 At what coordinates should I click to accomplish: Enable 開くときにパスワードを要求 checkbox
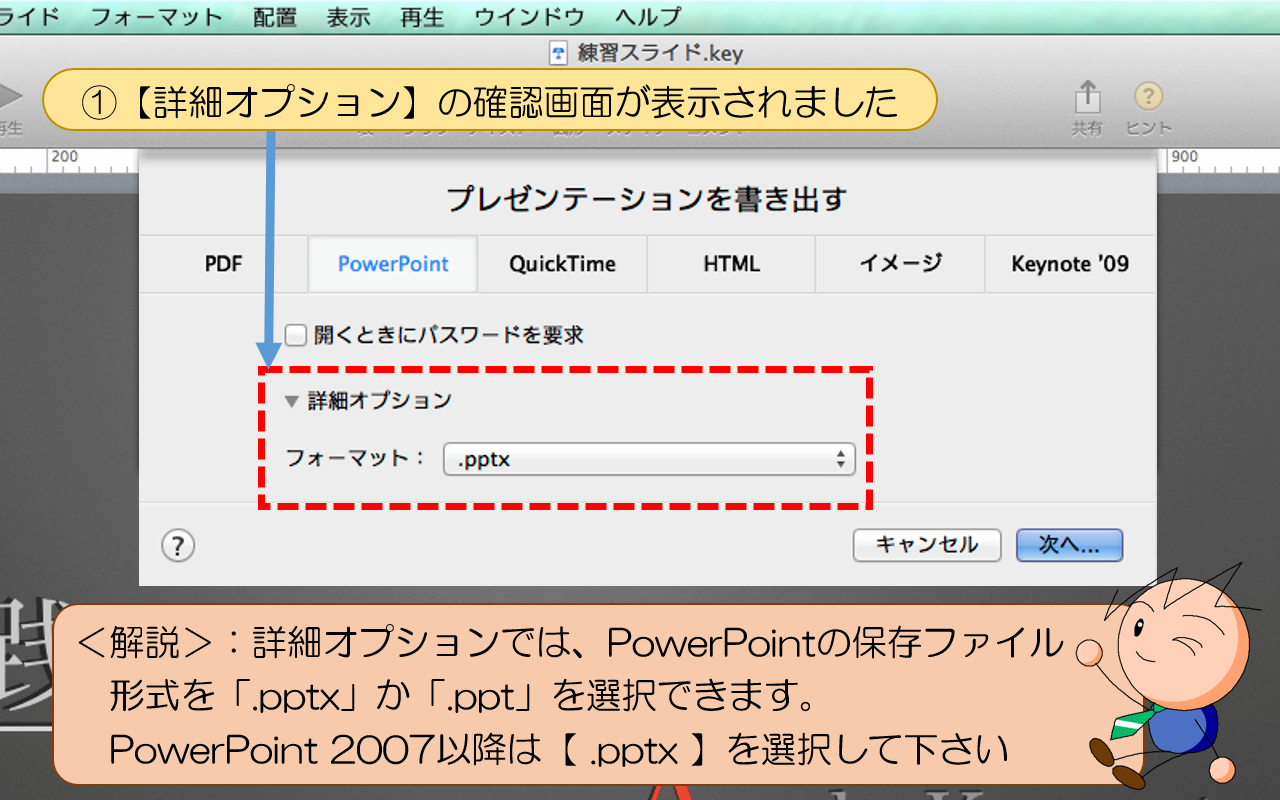295,335
